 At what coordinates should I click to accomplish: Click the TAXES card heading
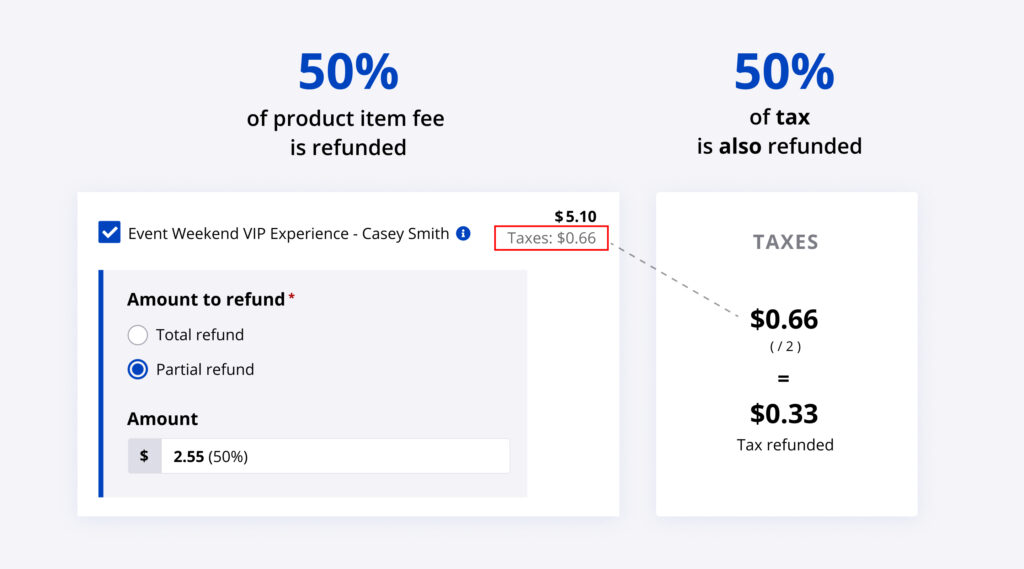[785, 242]
